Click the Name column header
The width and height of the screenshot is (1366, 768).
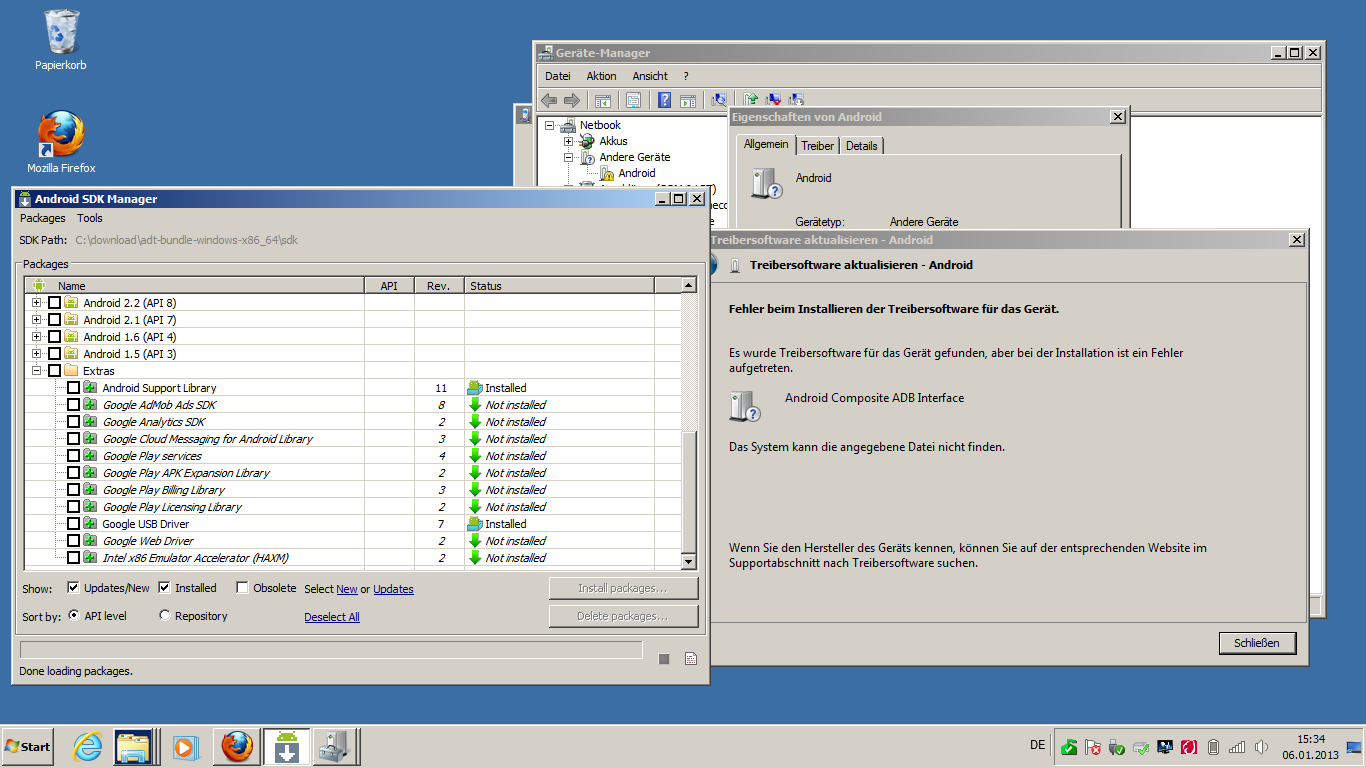[194, 286]
